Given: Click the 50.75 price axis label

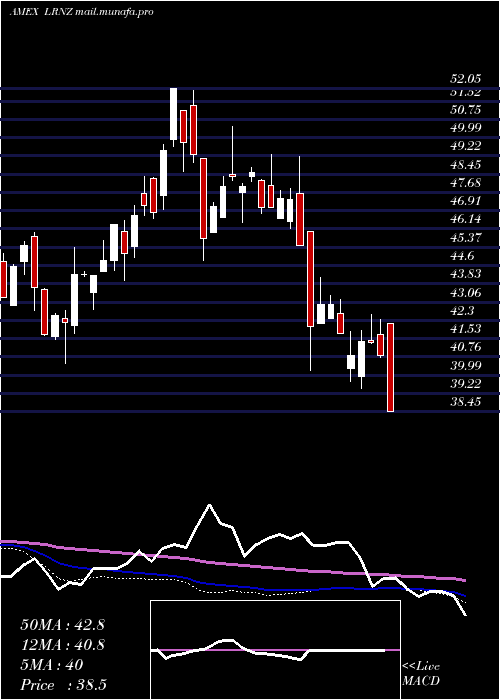Looking at the screenshot, I should 466,109.
